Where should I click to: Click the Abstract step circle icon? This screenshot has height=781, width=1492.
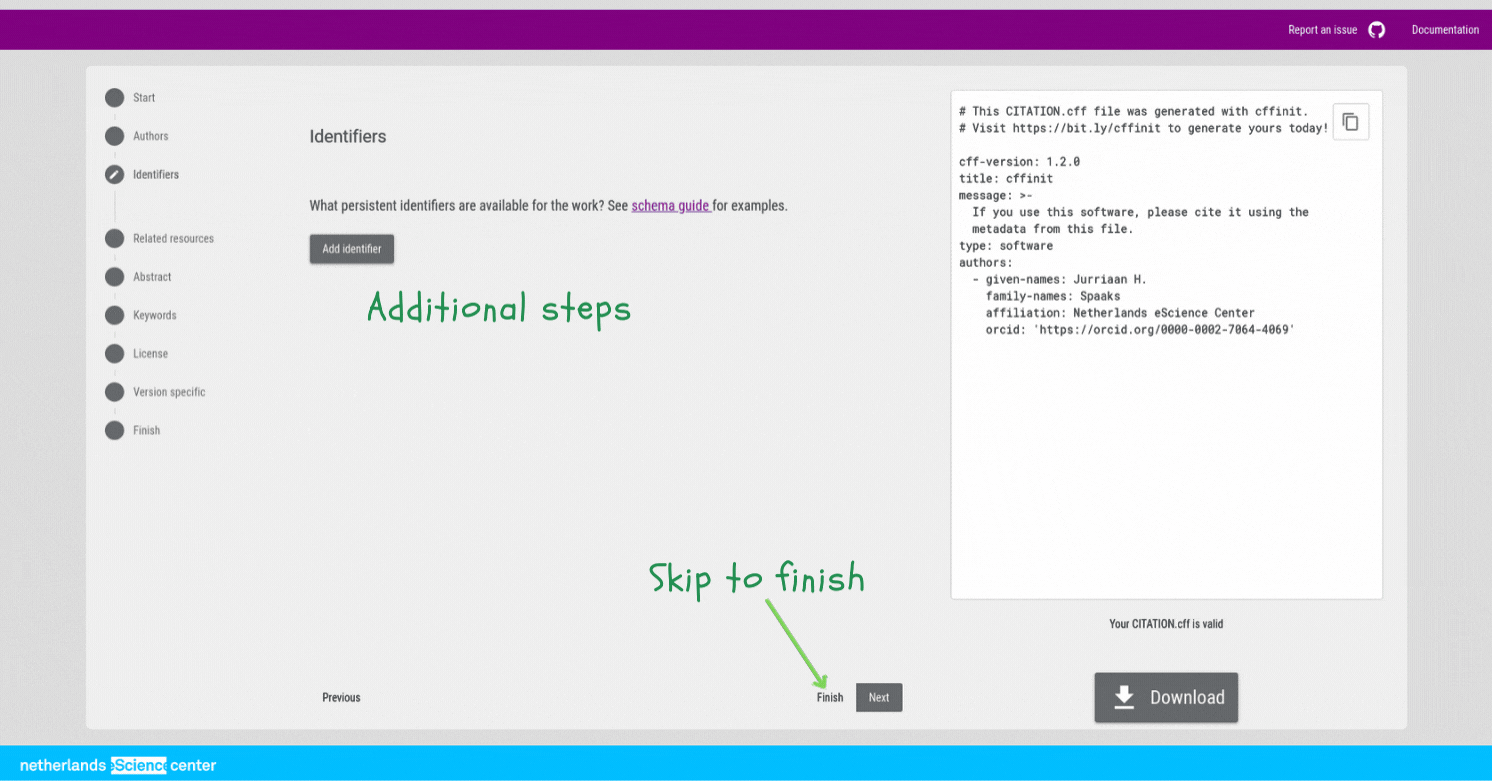115,277
